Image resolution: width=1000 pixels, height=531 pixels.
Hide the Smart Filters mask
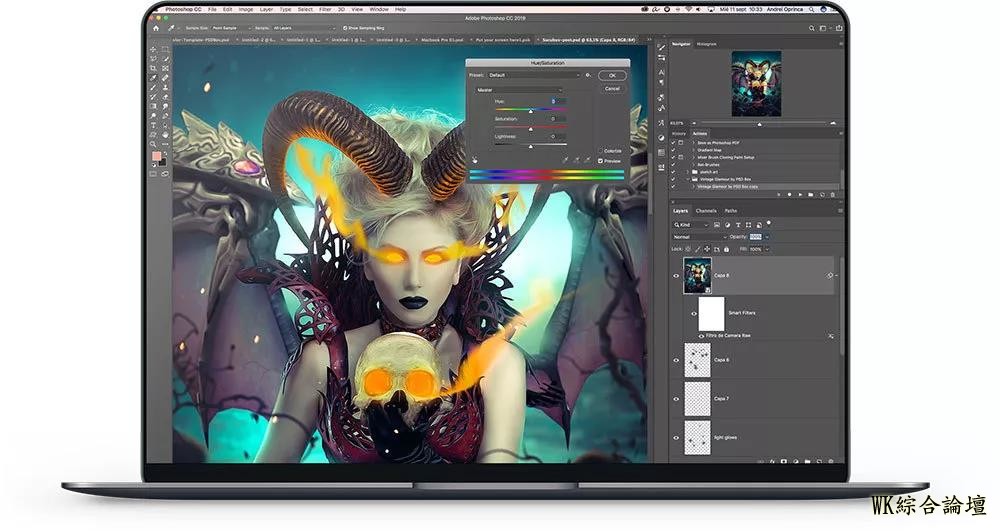pyautogui.click(x=694, y=314)
